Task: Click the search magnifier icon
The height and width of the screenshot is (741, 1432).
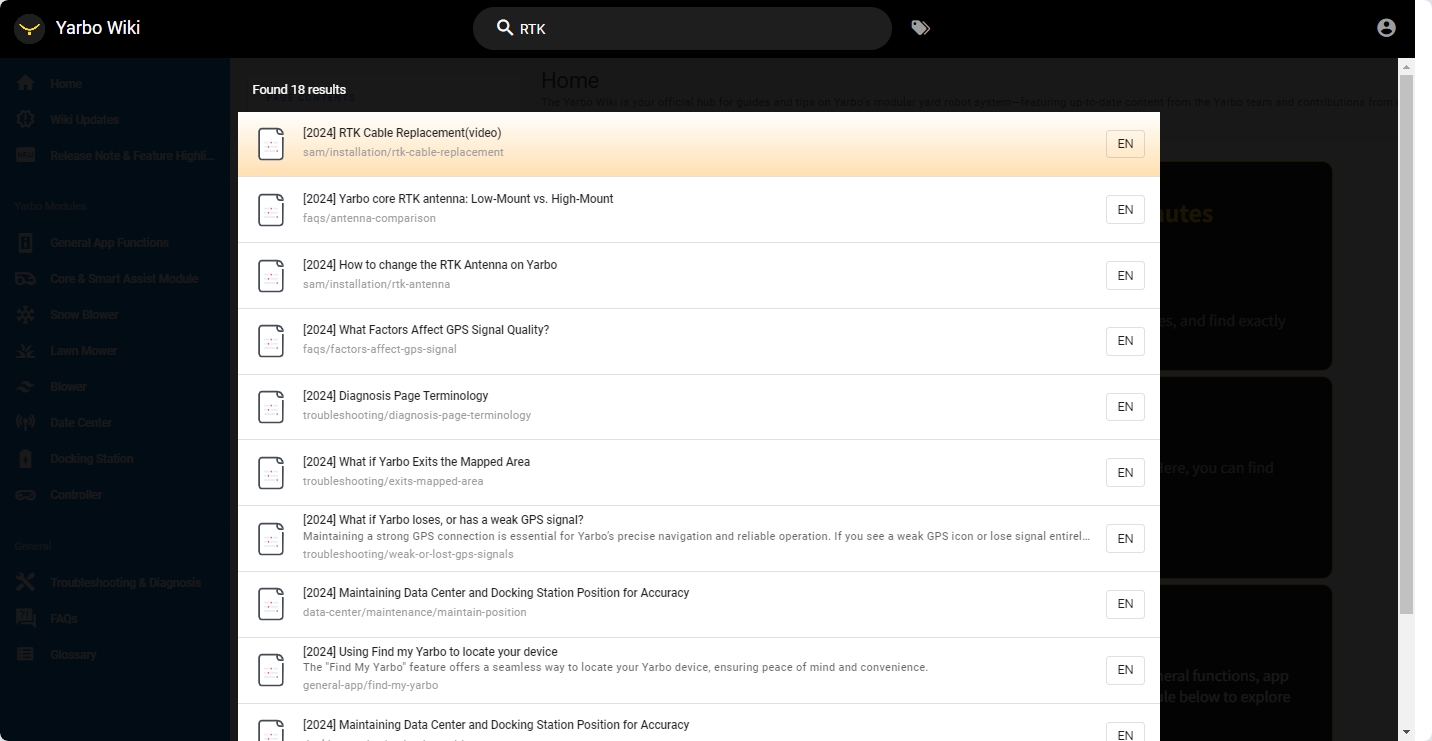Action: [505, 28]
